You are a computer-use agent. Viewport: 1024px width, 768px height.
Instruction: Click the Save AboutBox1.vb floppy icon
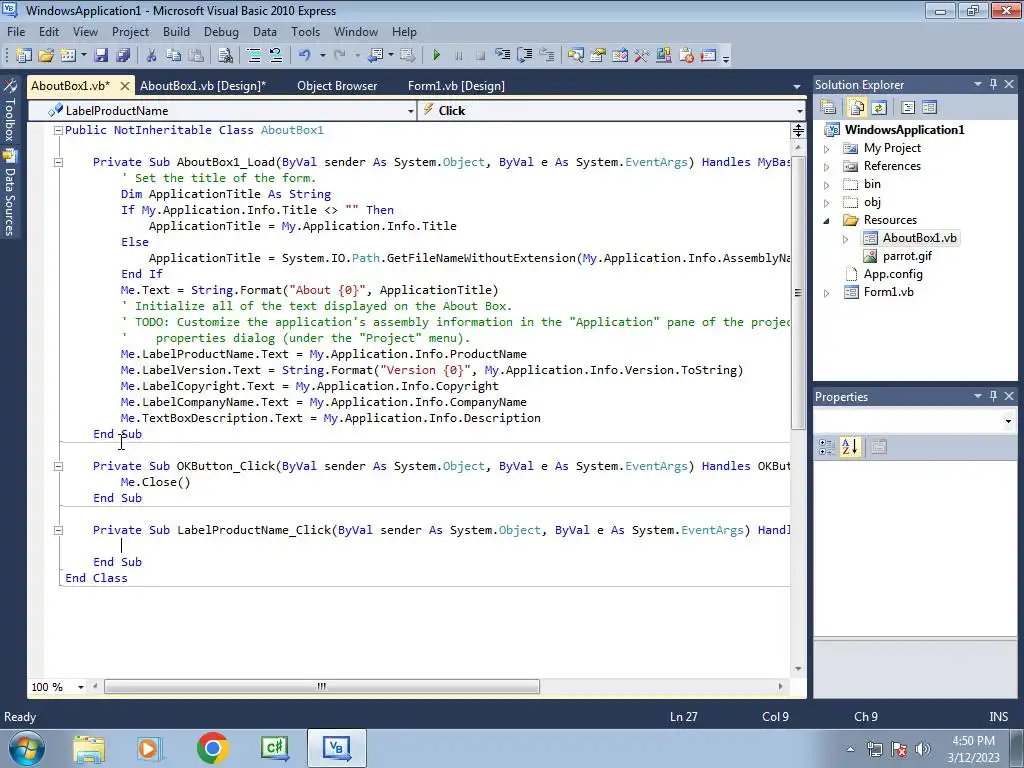[x=101, y=56]
